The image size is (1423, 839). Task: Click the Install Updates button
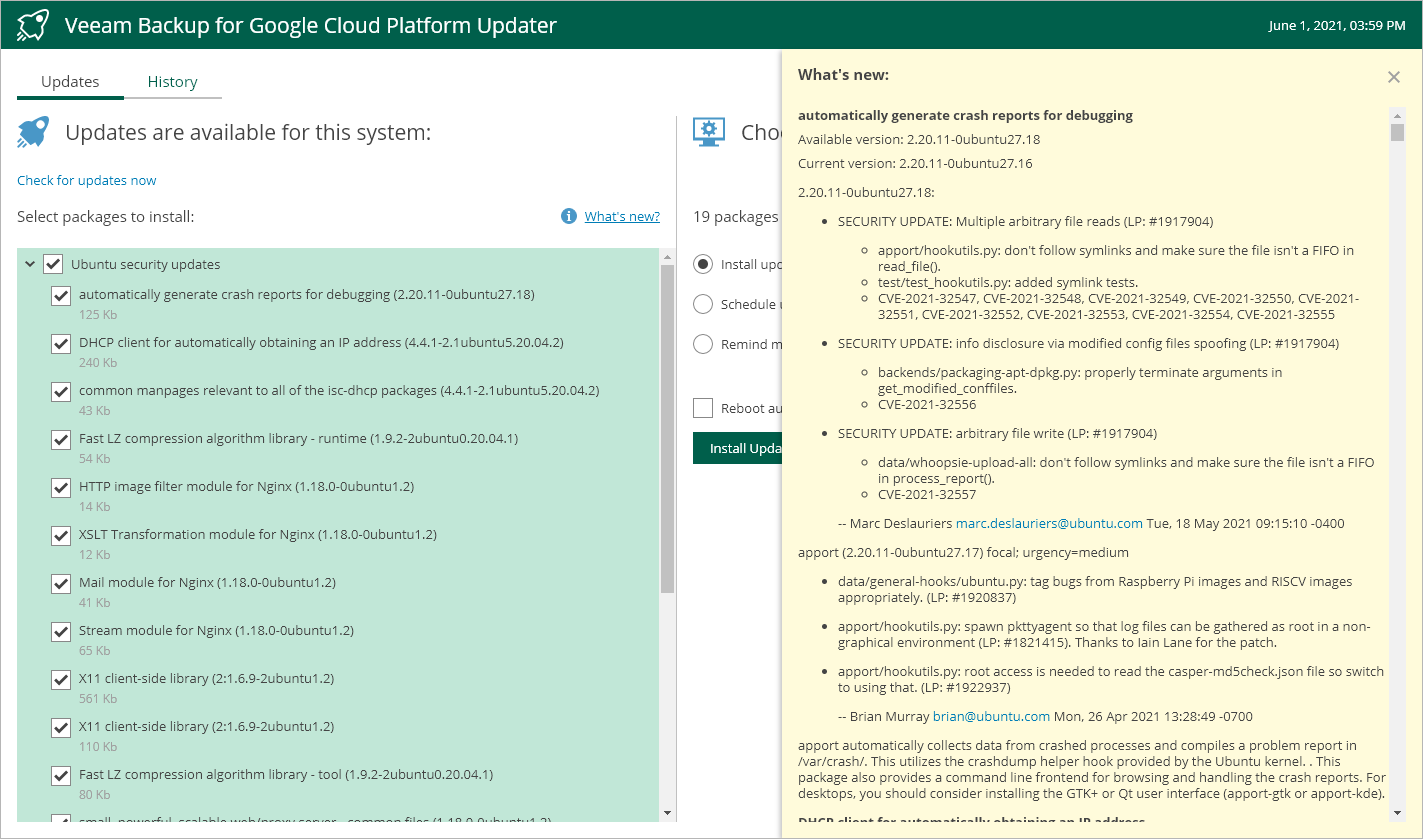738,448
